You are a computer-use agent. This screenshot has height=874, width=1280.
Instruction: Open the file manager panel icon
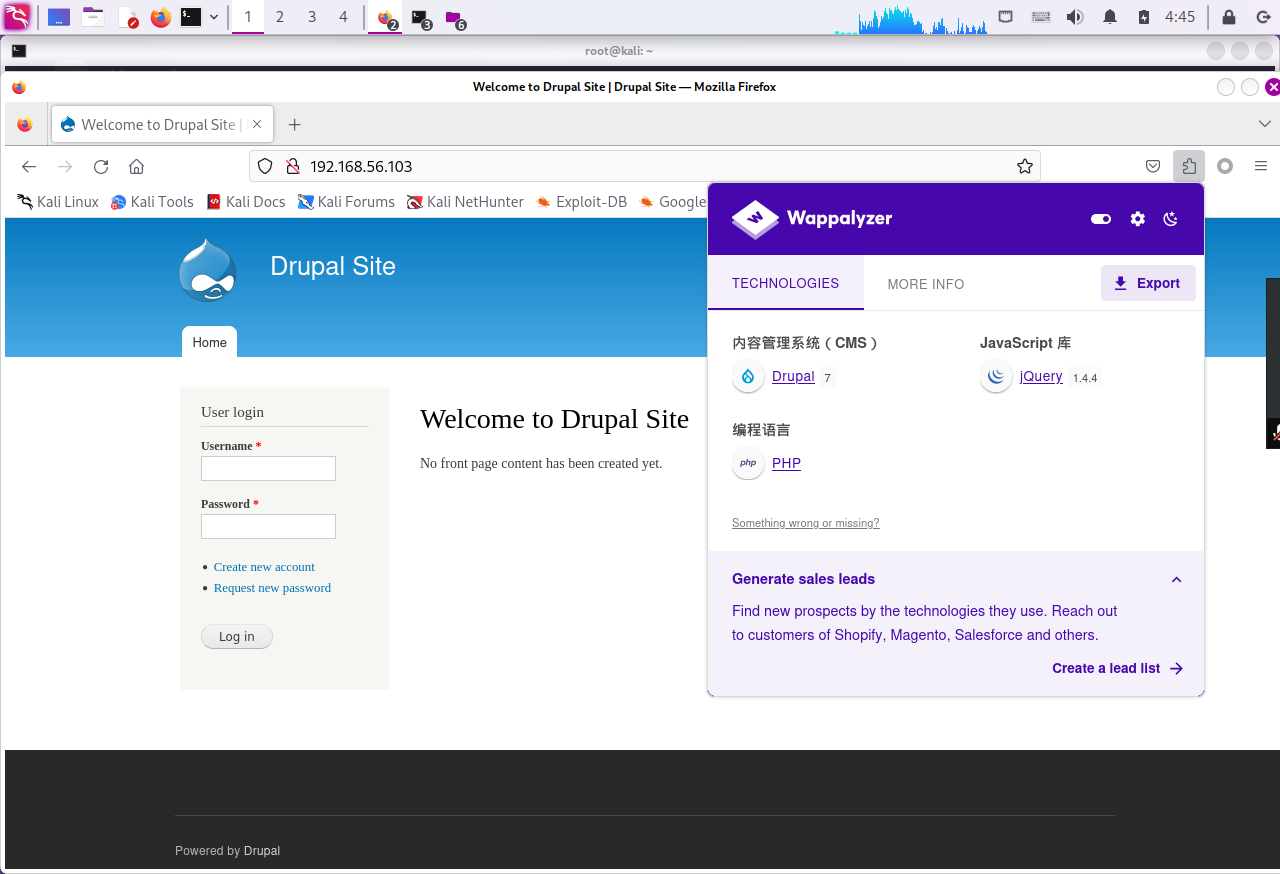[x=93, y=17]
